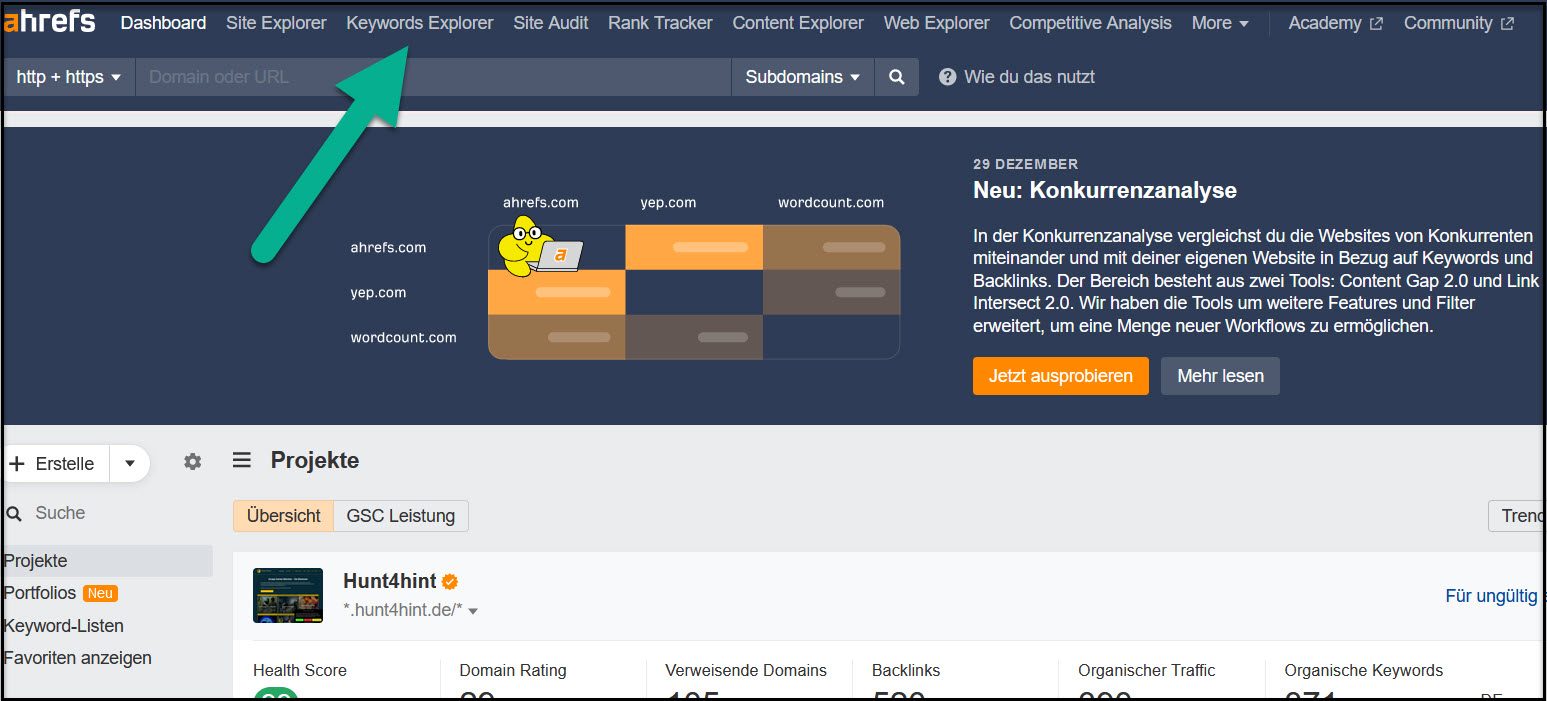Go to Site Audit
The image size is (1547, 701).
(x=551, y=23)
